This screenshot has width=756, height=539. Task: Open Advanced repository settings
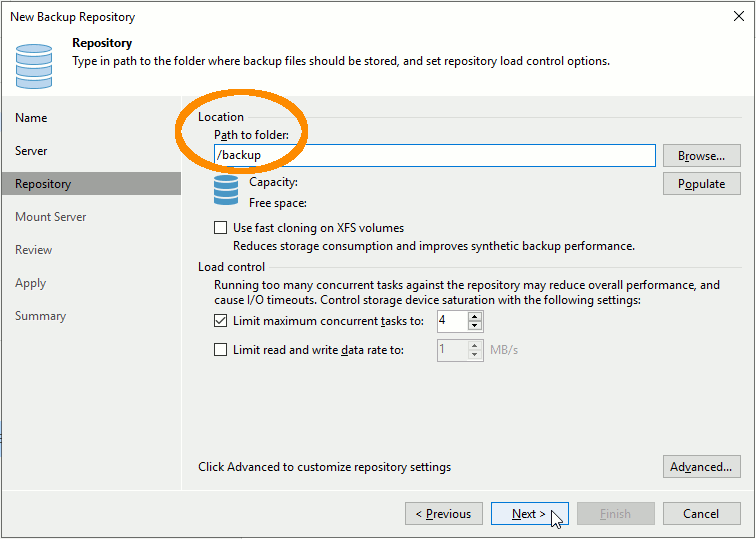pyautogui.click(x=701, y=467)
